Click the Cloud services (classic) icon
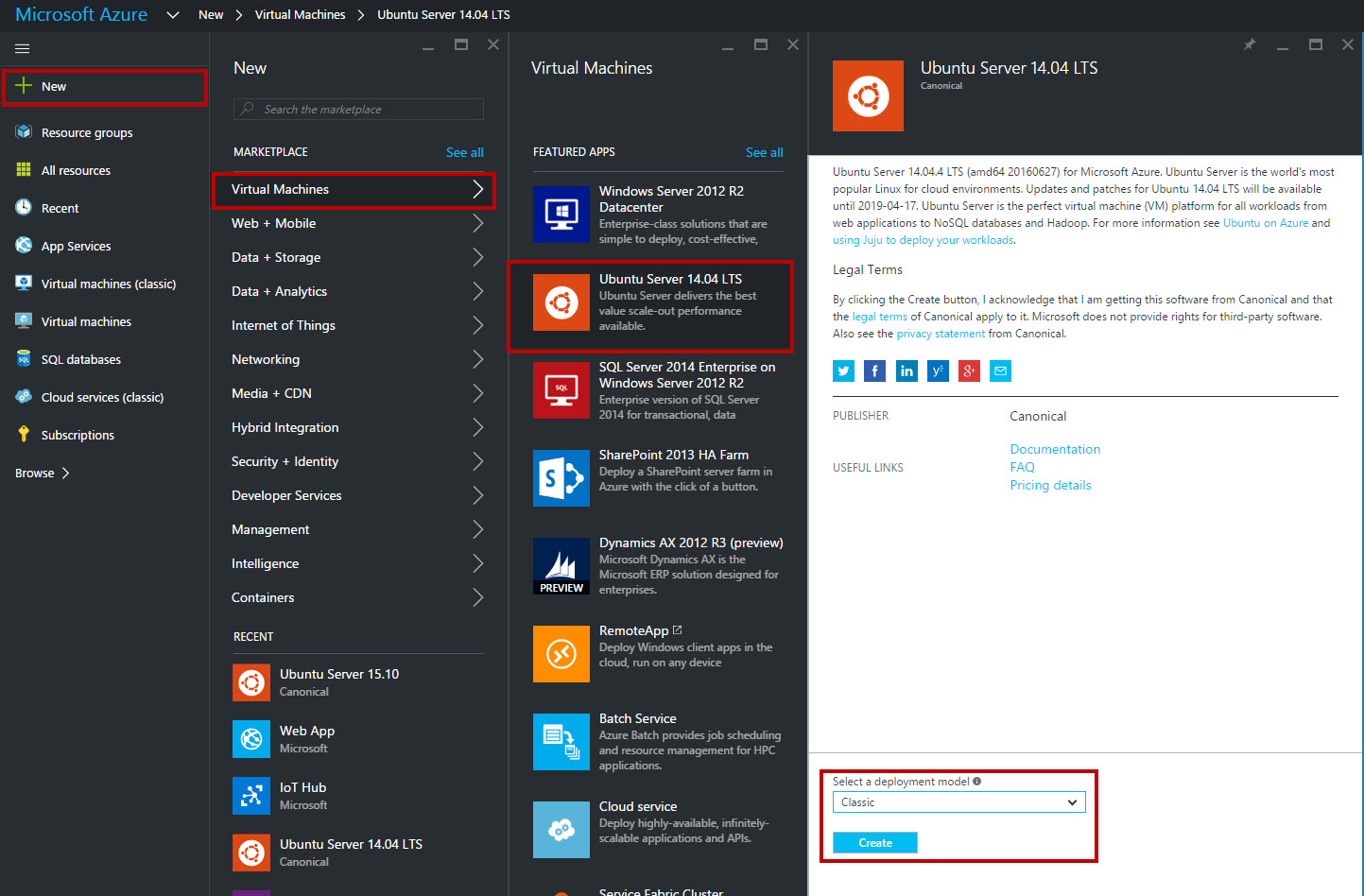This screenshot has height=896, width=1364. pyautogui.click(x=24, y=397)
